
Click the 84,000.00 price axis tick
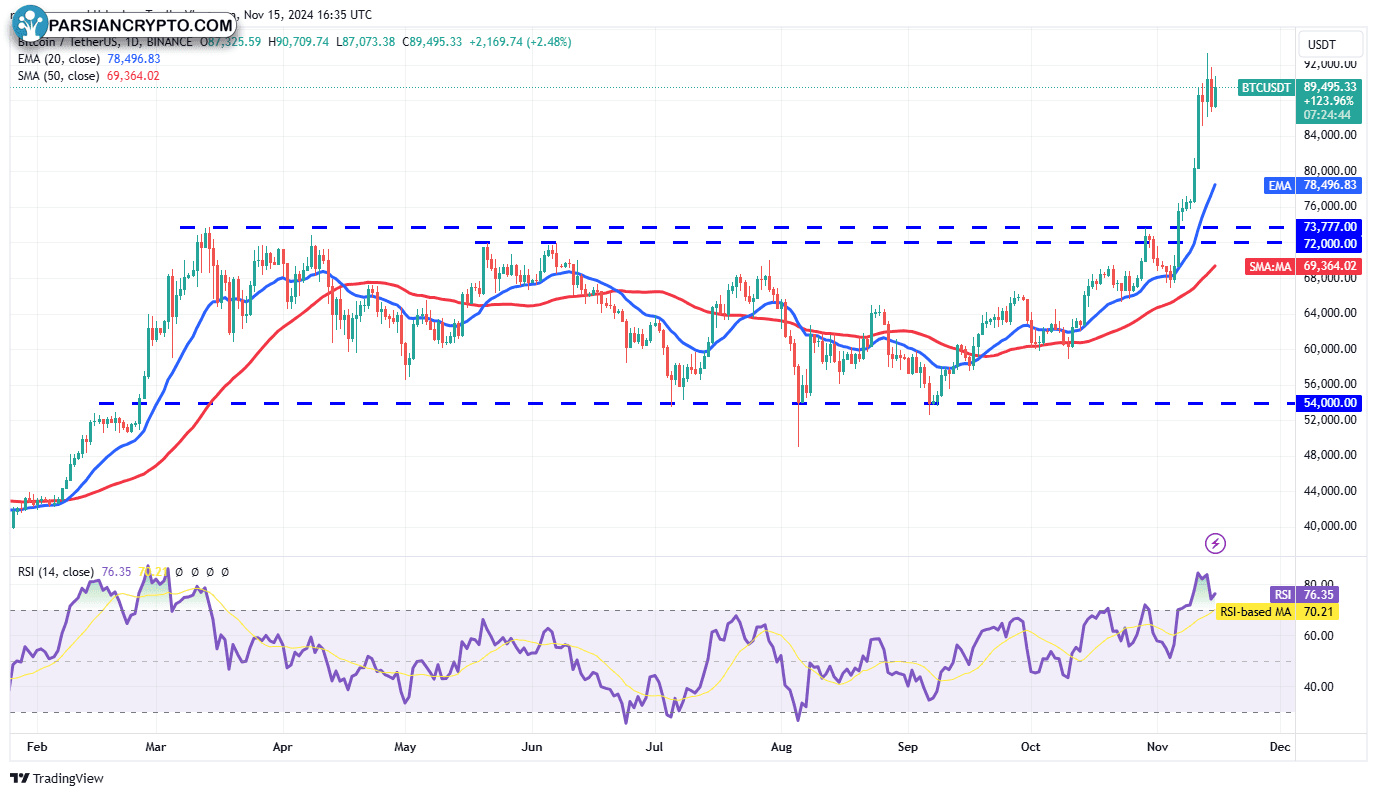1330,135
